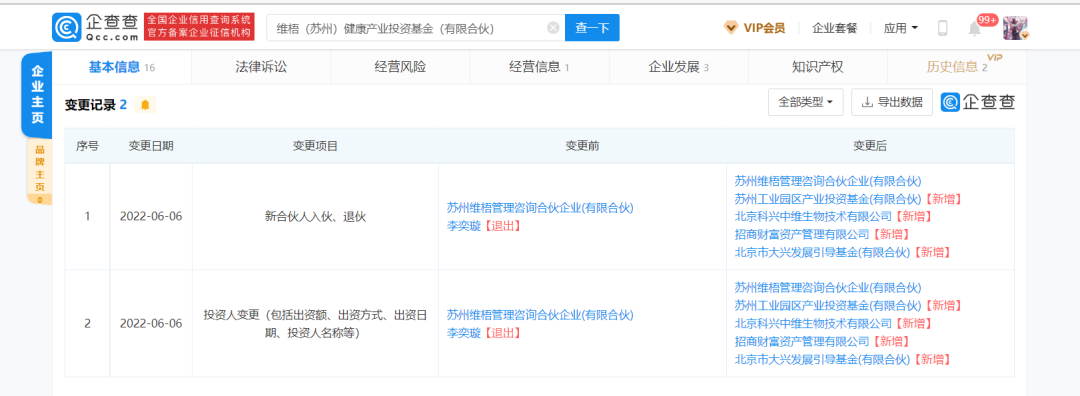Image resolution: width=1080 pixels, height=396 pixels.
Task: Click the 变更记录 section heading
Action: [96, 105]
